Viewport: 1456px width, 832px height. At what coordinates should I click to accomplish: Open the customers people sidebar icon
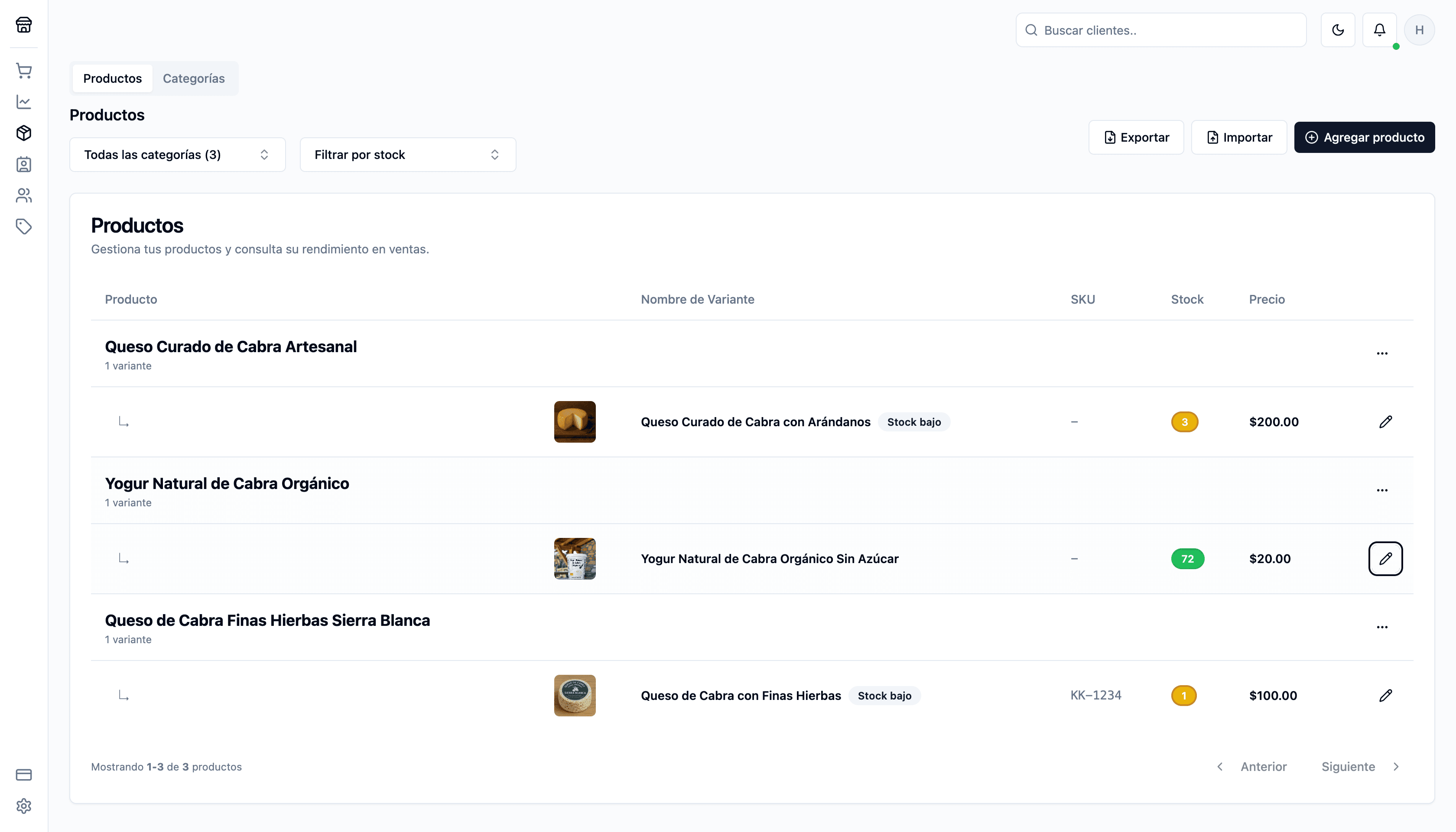coord(23,195)
